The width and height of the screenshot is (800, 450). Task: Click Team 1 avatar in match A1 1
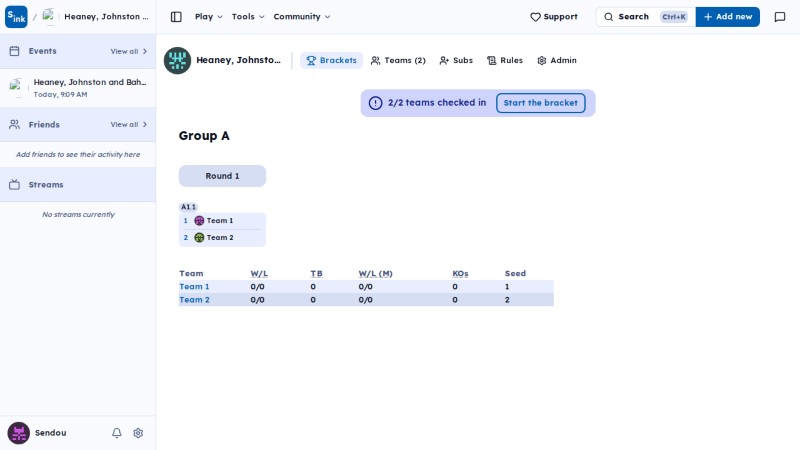coord(199,220)
